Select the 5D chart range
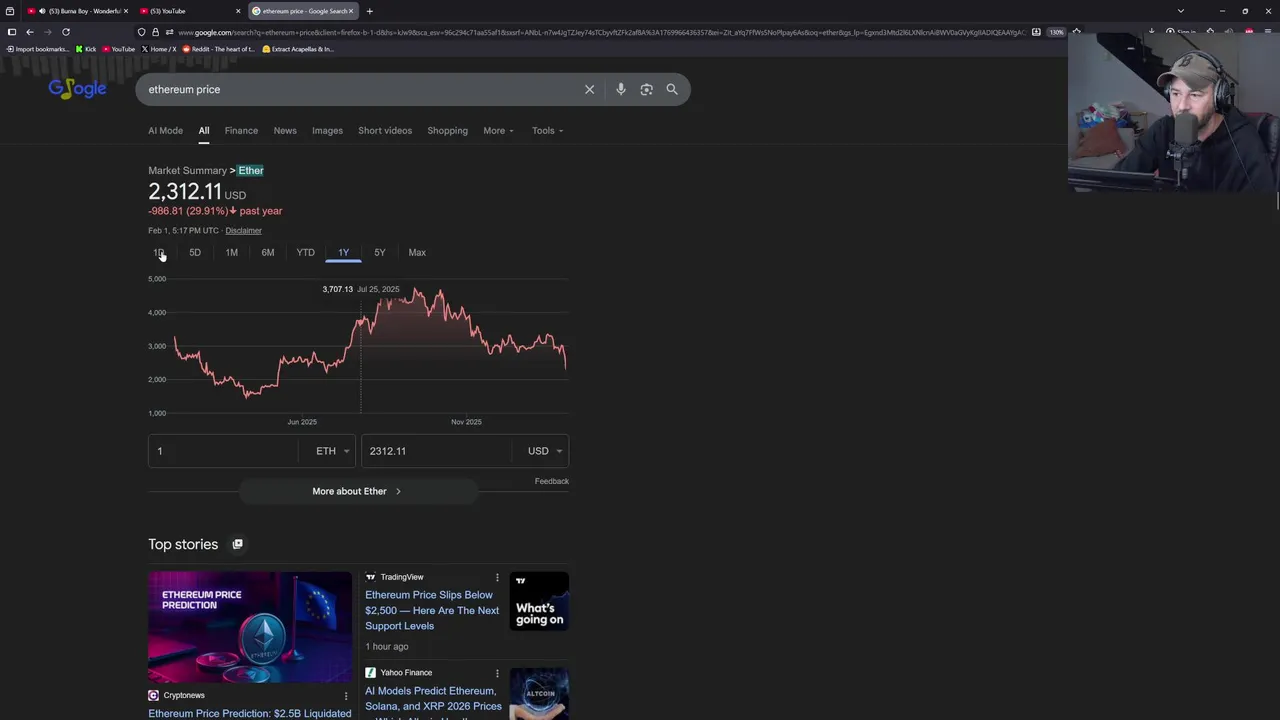The image size is (1280, 720). click(195, 252)
